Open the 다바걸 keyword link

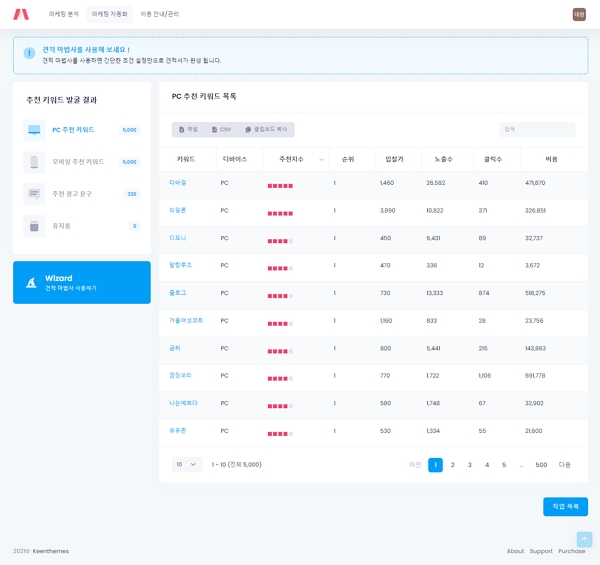pyautogui.click(x=178, y=183)
